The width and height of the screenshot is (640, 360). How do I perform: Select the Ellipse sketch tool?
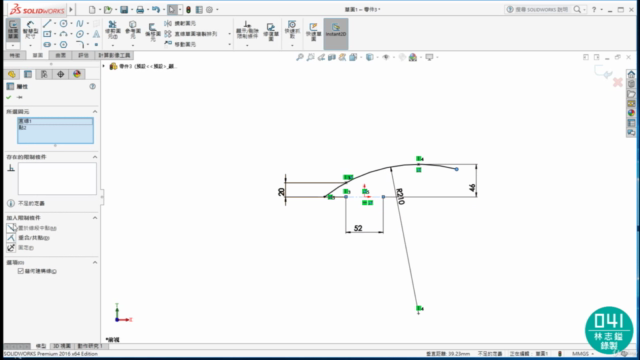80,34
